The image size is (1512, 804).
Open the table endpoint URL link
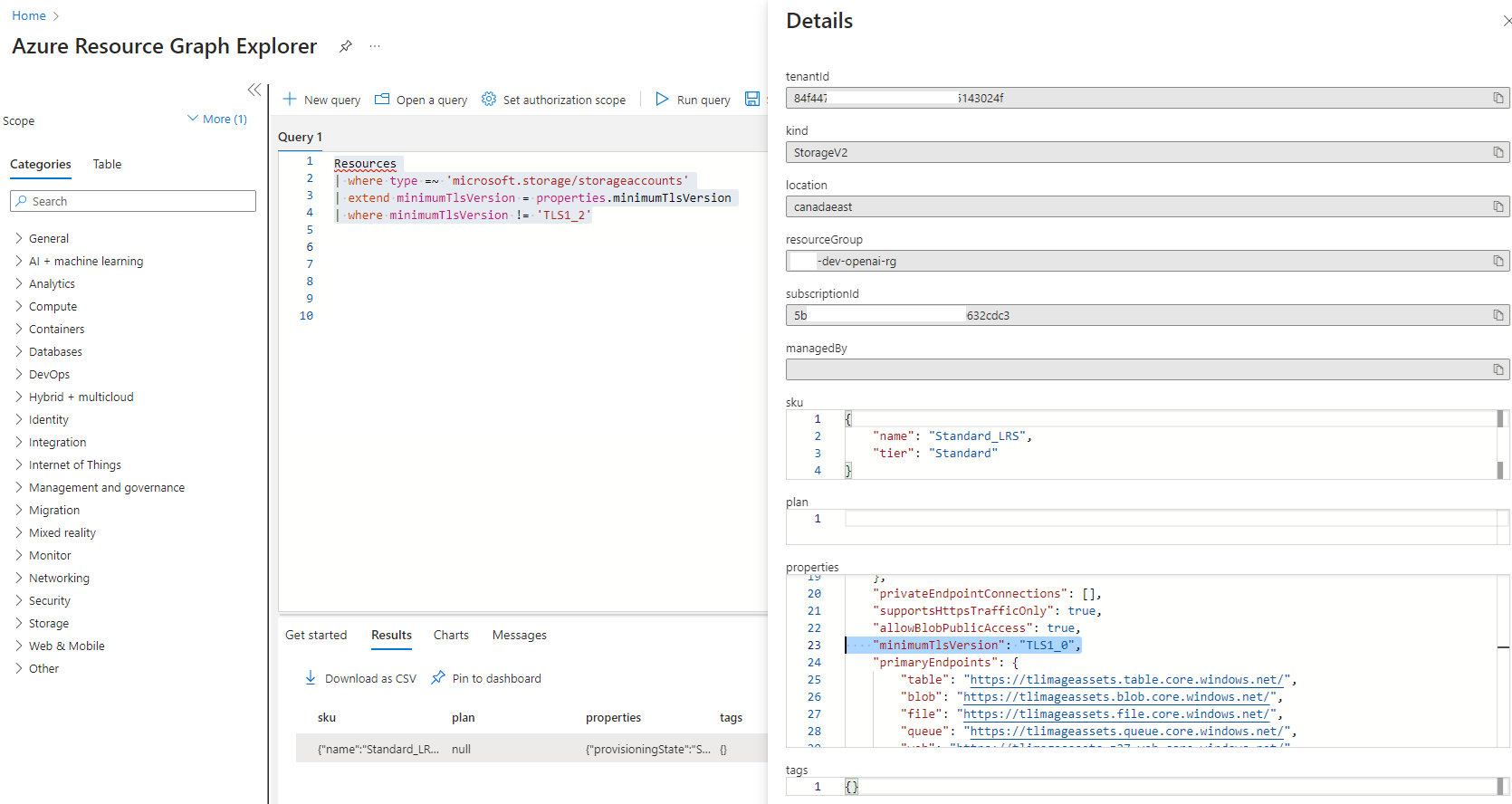[1129, 679]
